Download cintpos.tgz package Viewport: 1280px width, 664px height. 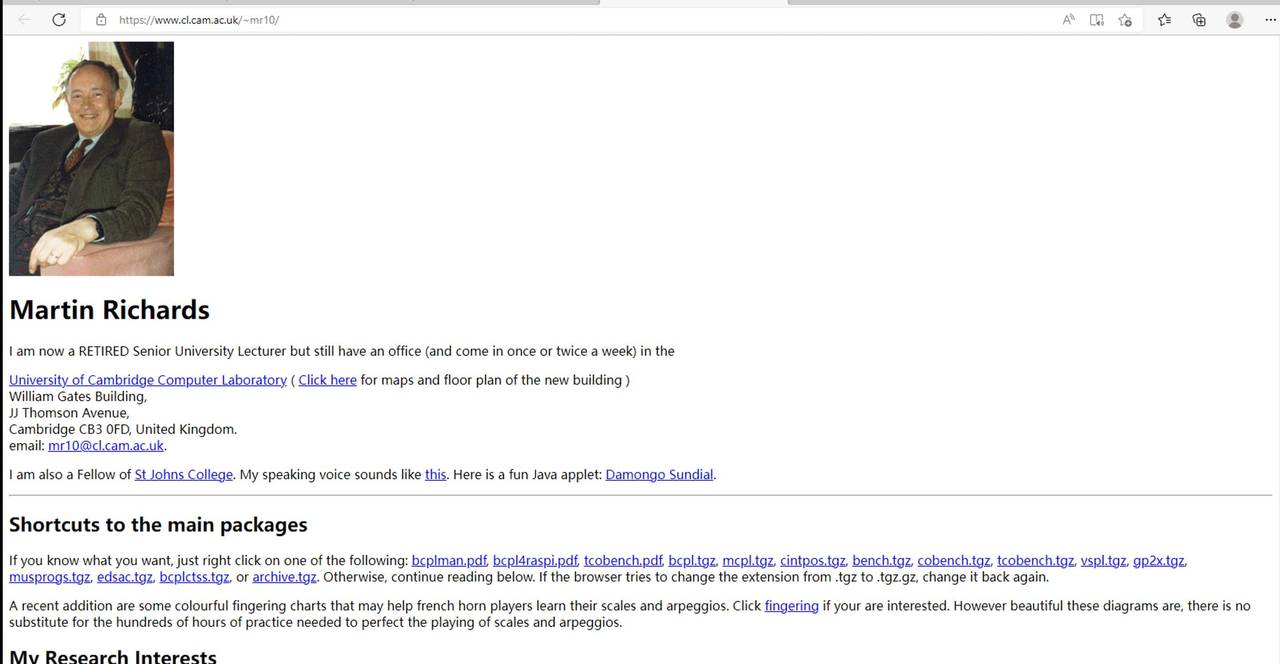click(x=813, y=561)
